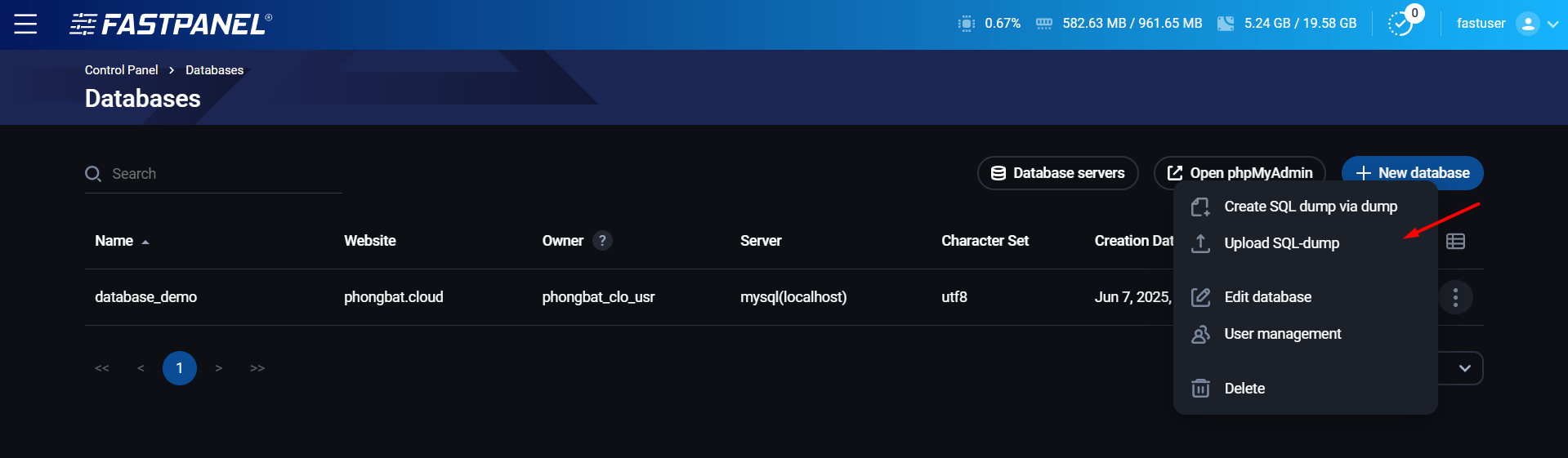Screen dimensions: 1568x458
Task: Select Edit database menu option
Action: [1267, 297]
